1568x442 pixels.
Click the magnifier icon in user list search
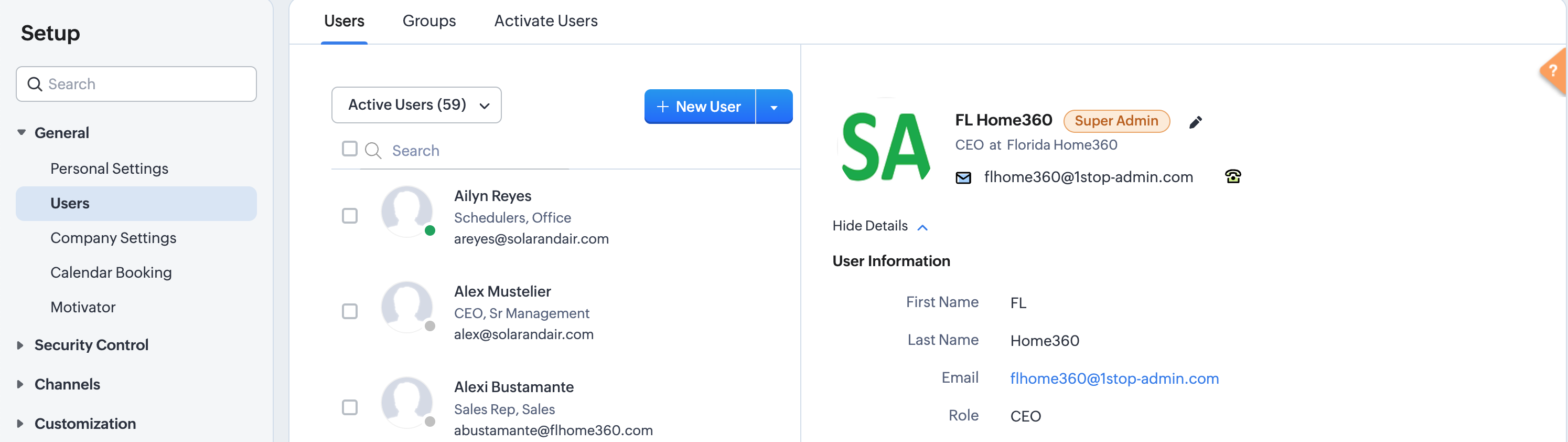point(372,151)
